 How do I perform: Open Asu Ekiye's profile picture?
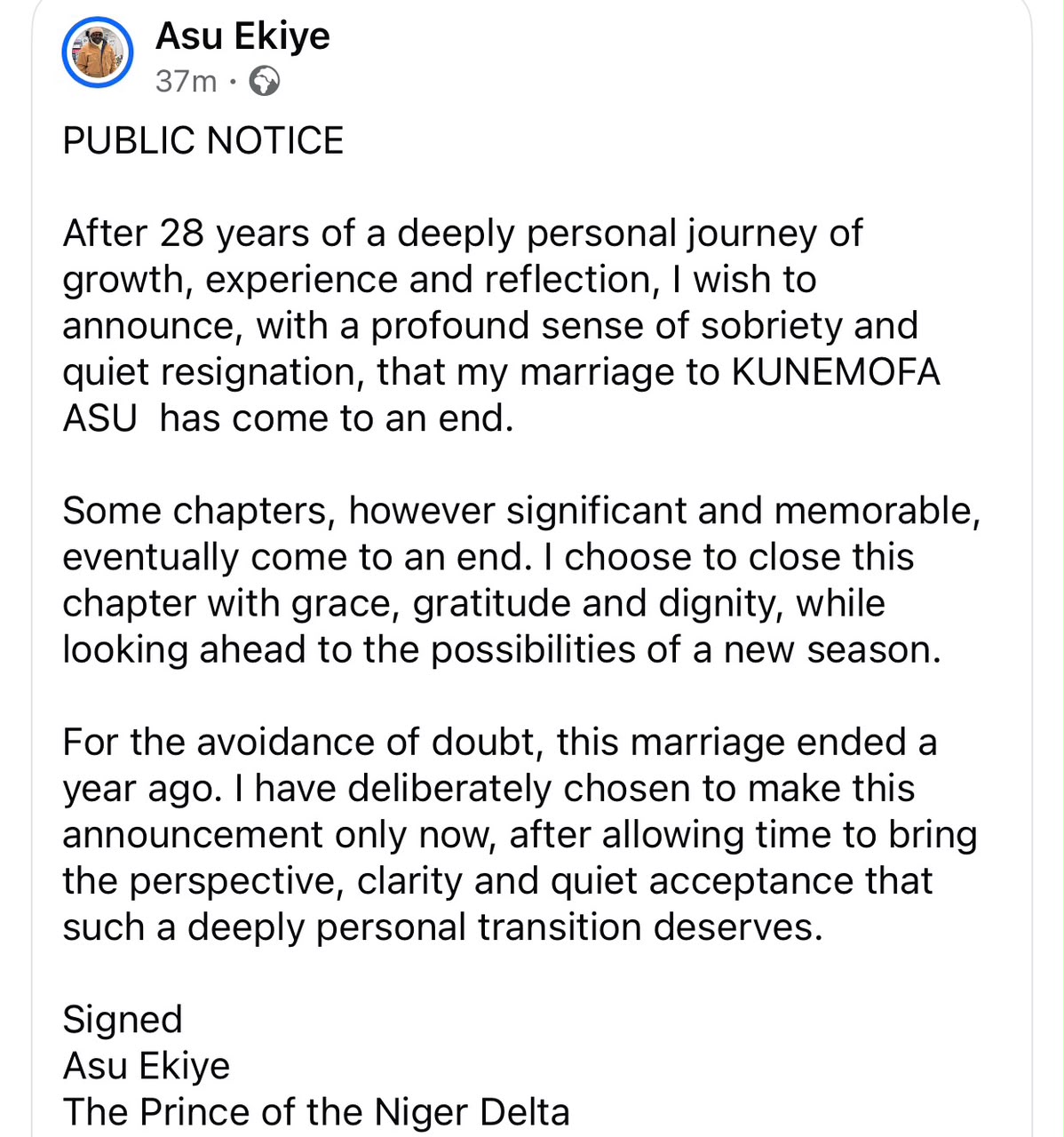98,53
